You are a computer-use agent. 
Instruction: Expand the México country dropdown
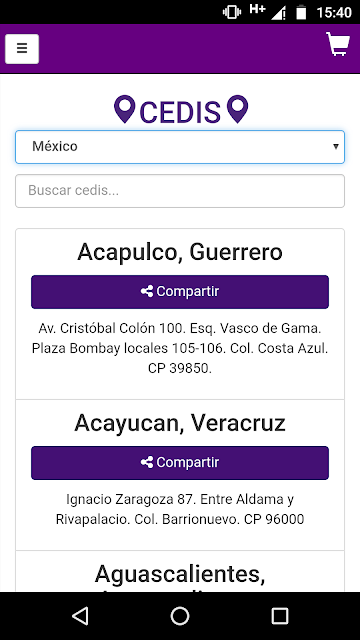pyautogui.click(x=180, y=147)
